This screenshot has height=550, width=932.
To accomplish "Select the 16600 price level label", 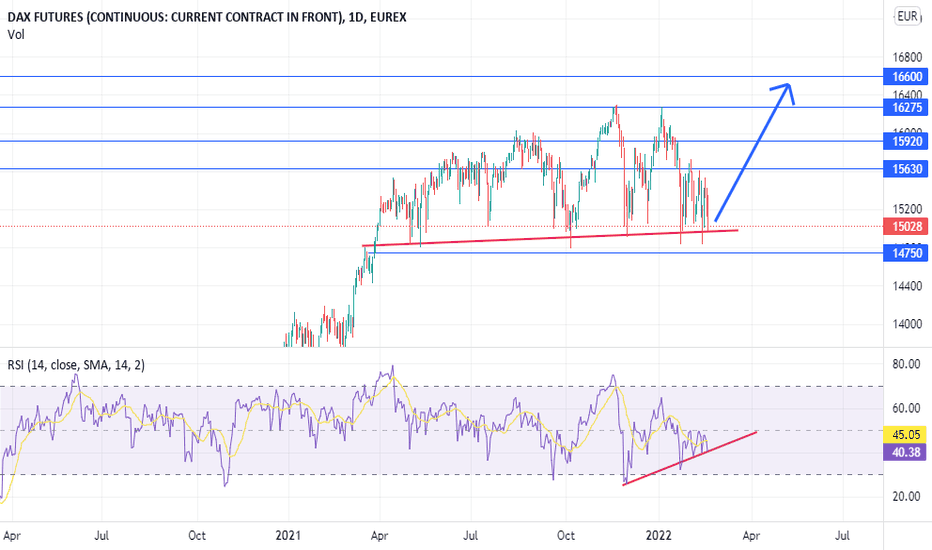I will coord(906,77).
